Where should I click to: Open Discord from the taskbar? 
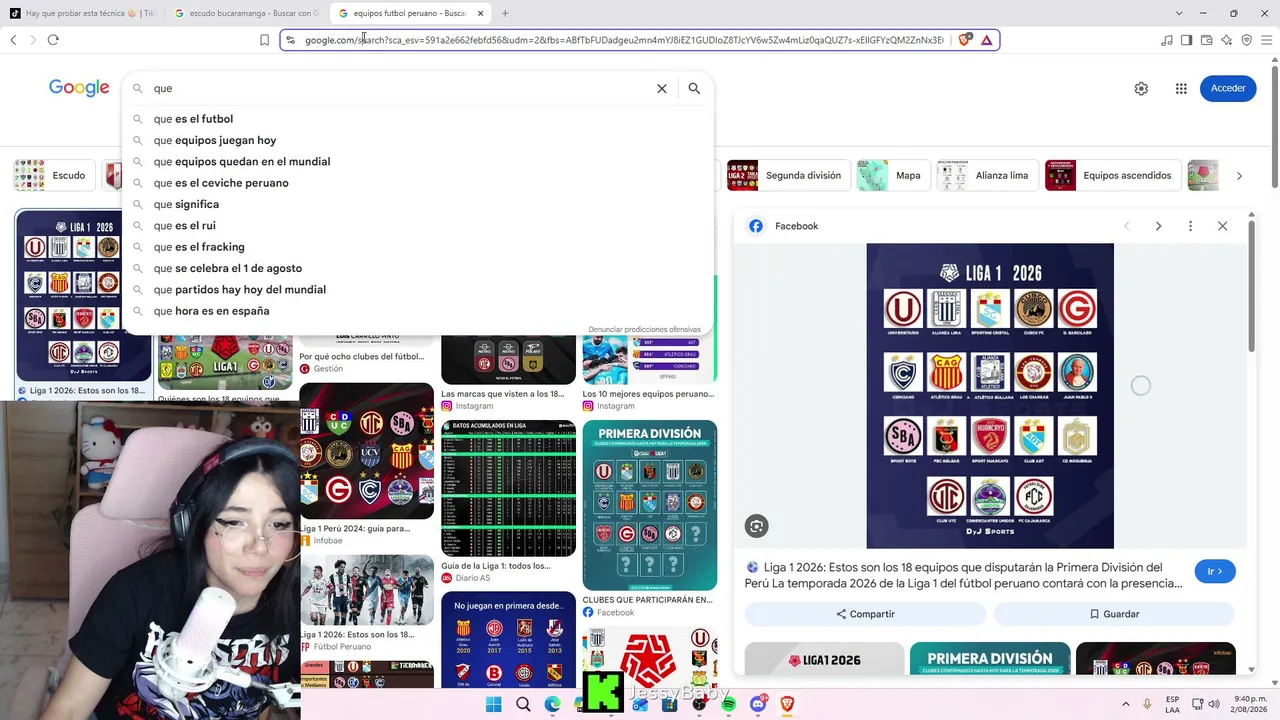tap(758, 704)
